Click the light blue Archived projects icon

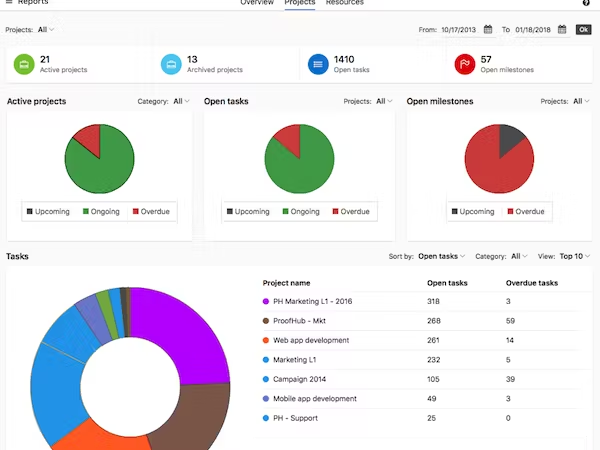pos(171,64)
